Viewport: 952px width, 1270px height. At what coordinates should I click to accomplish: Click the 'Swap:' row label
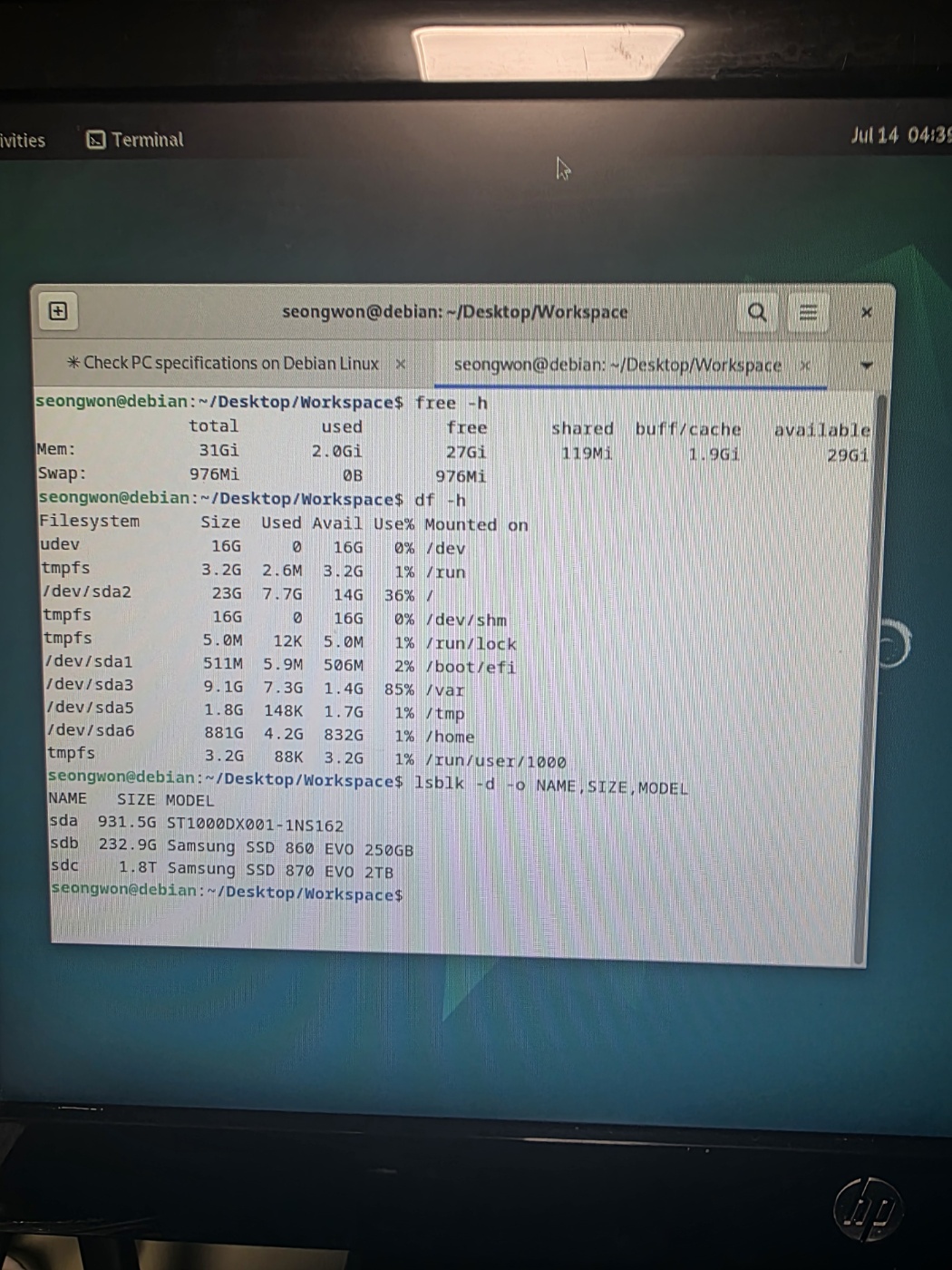[x=62, y=473]
